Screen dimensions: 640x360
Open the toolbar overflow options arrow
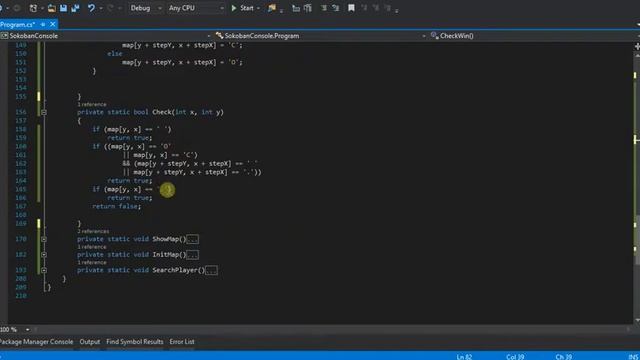click(397, 10)
